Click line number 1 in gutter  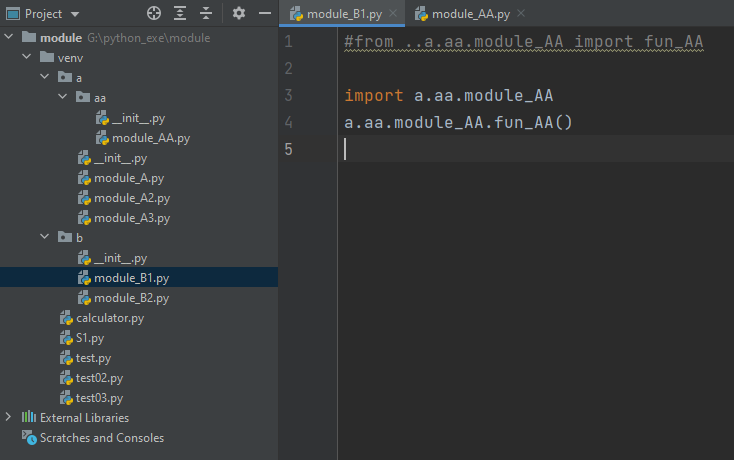(x=288, y=42)
